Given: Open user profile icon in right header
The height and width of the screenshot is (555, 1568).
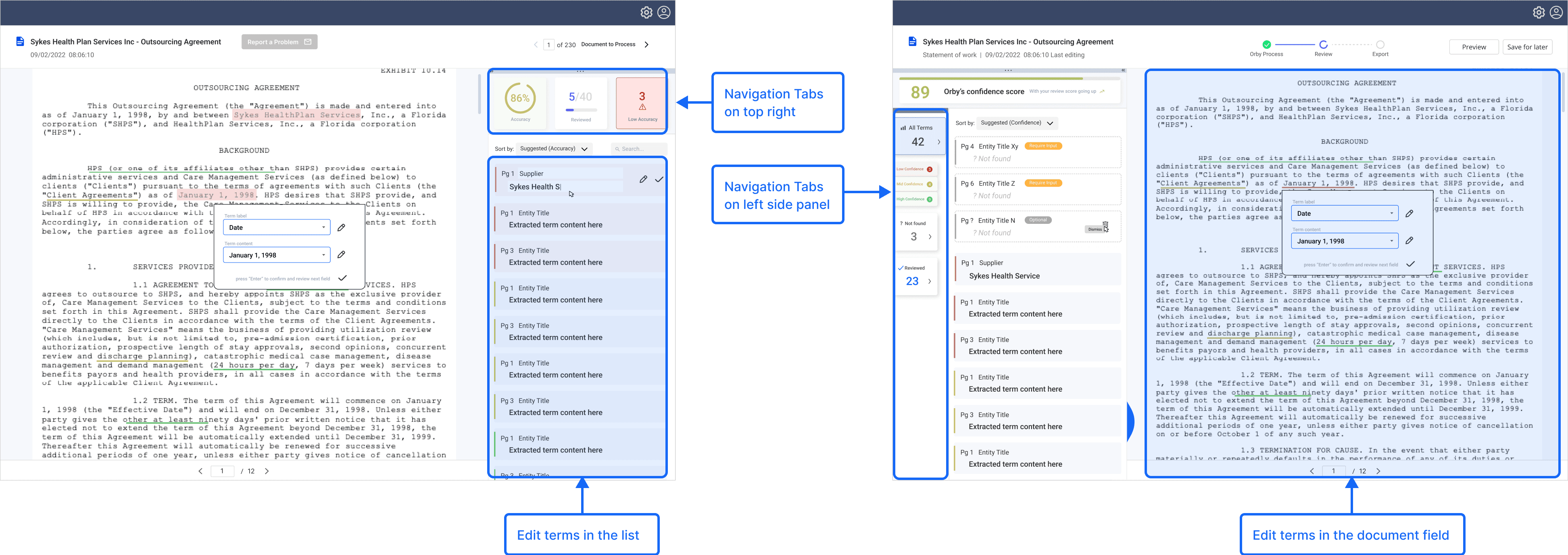Looking at the screenshot, I should point(1556,12).
